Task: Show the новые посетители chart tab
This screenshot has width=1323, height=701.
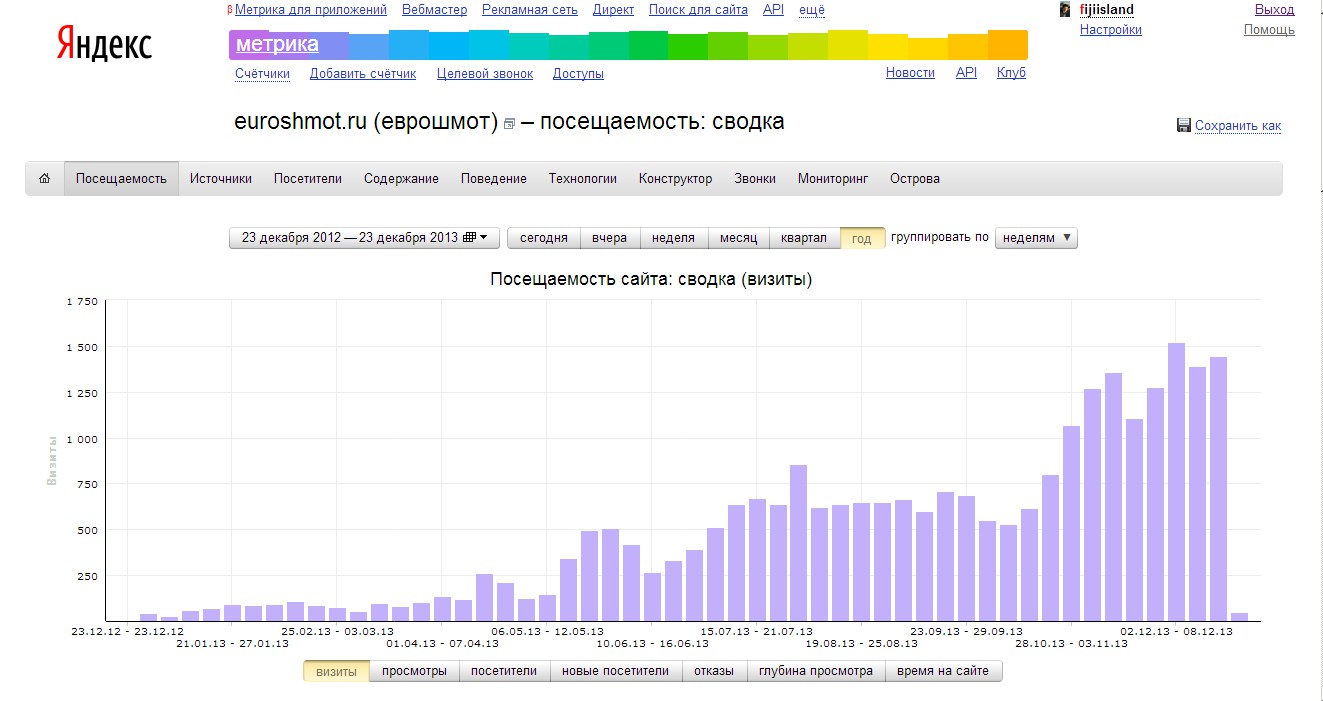Action: (x=616, y=671)
